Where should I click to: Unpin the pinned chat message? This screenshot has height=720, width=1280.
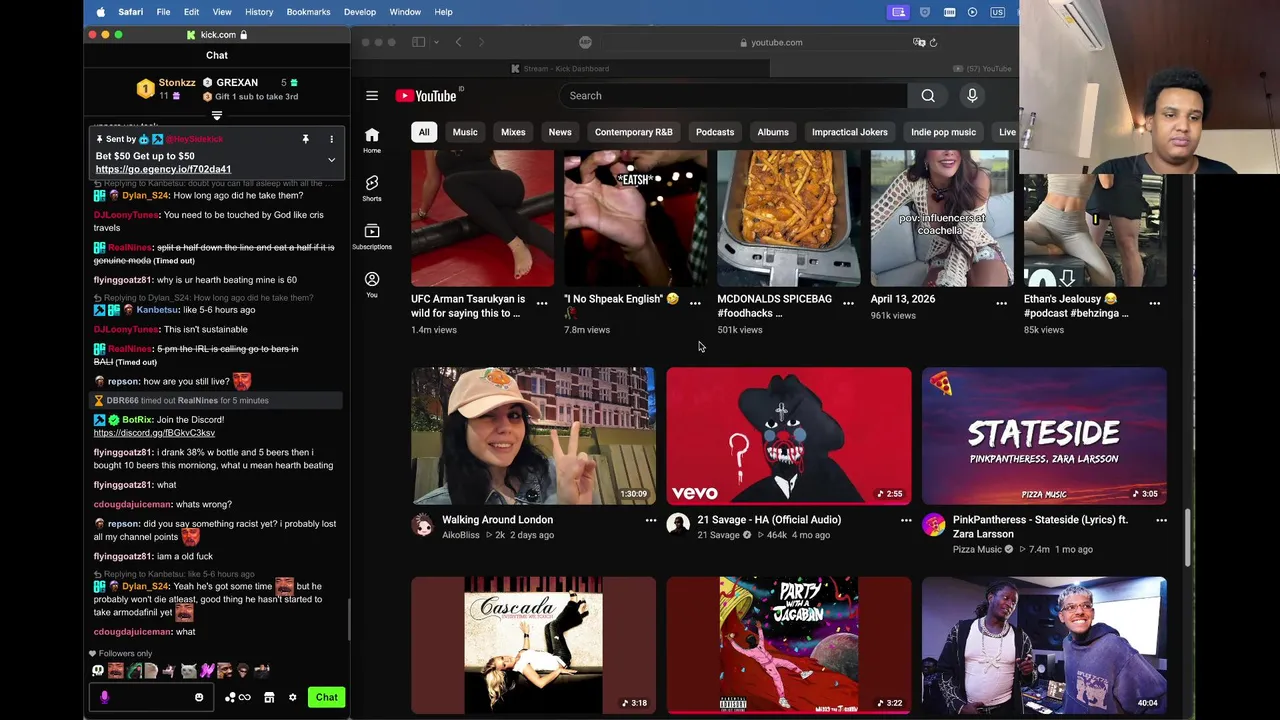click(x=305, y=139)
